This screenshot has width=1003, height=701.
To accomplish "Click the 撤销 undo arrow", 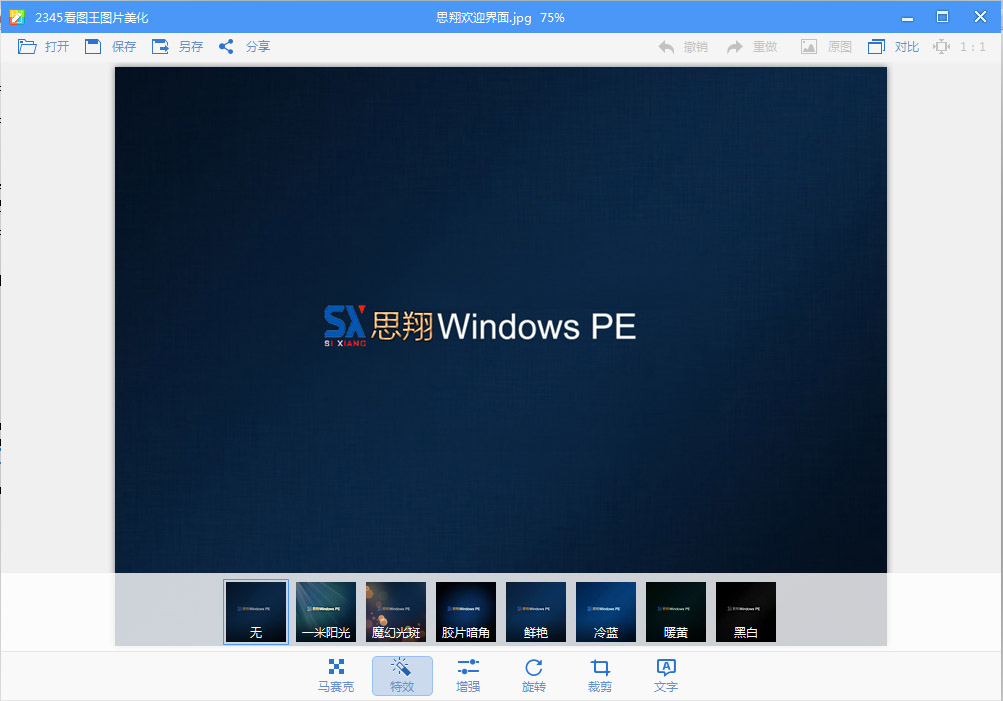I will [666, 47].
